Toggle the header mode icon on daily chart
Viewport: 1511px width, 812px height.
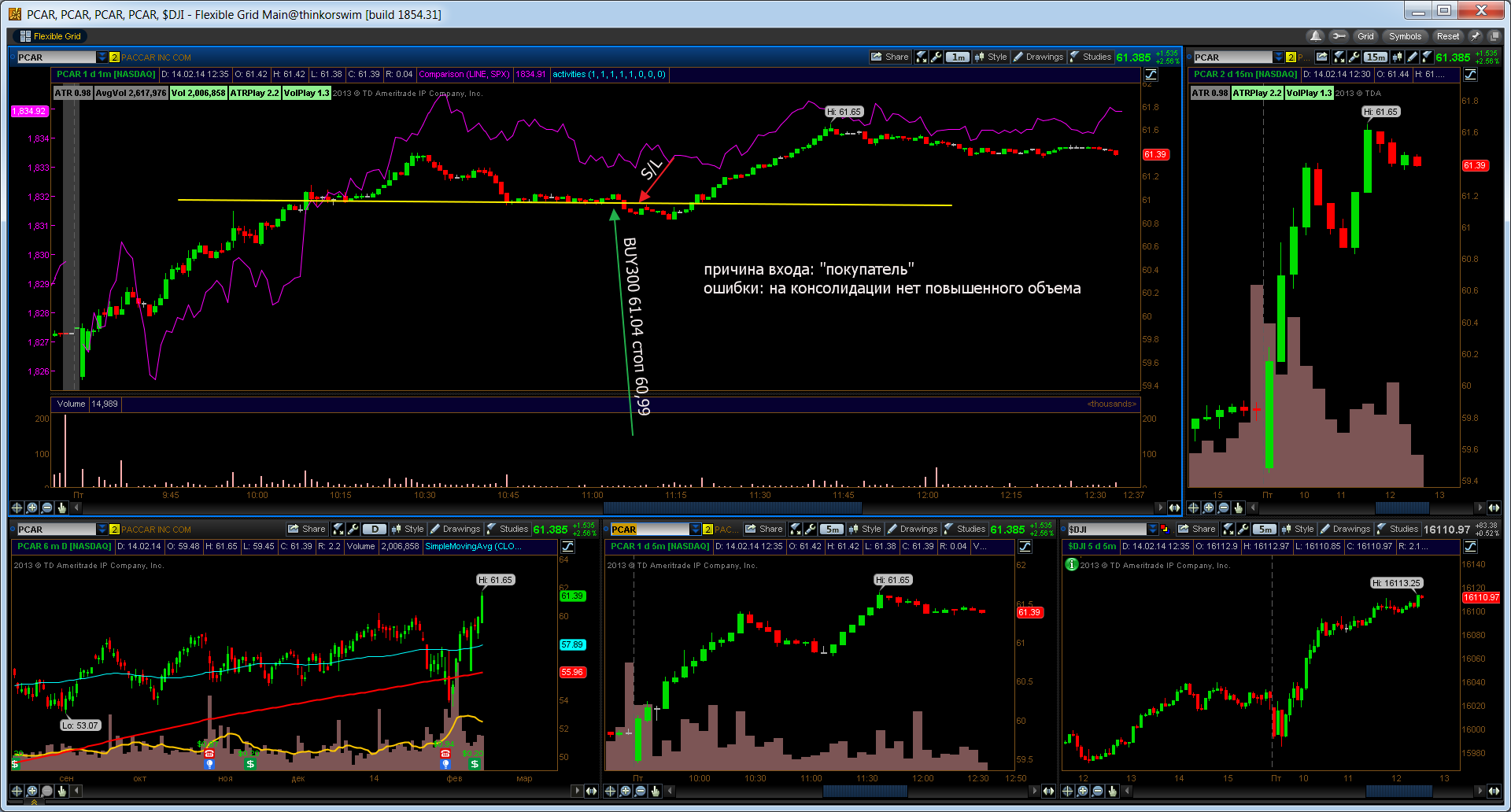coord(567,546)
